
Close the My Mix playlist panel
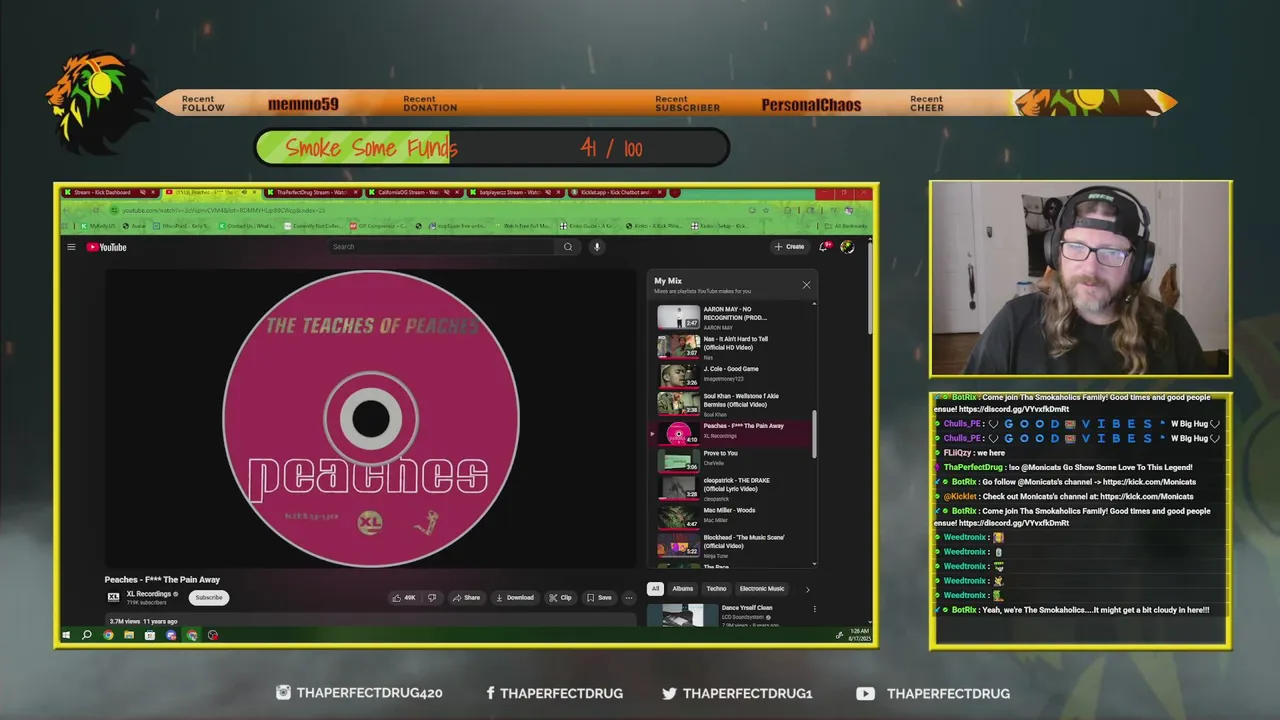point(806,285)
